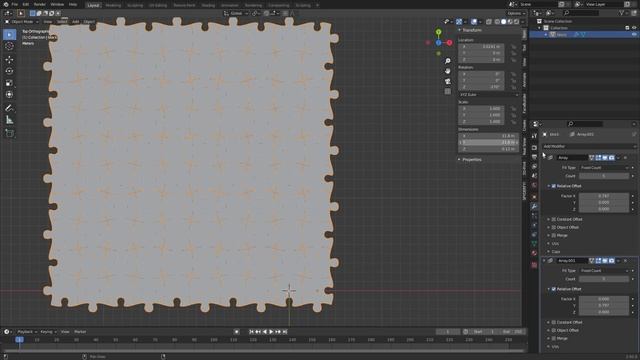Adjust Count field of Array modifier
This screenshot has width=640, height=360.
click(604, 176)
